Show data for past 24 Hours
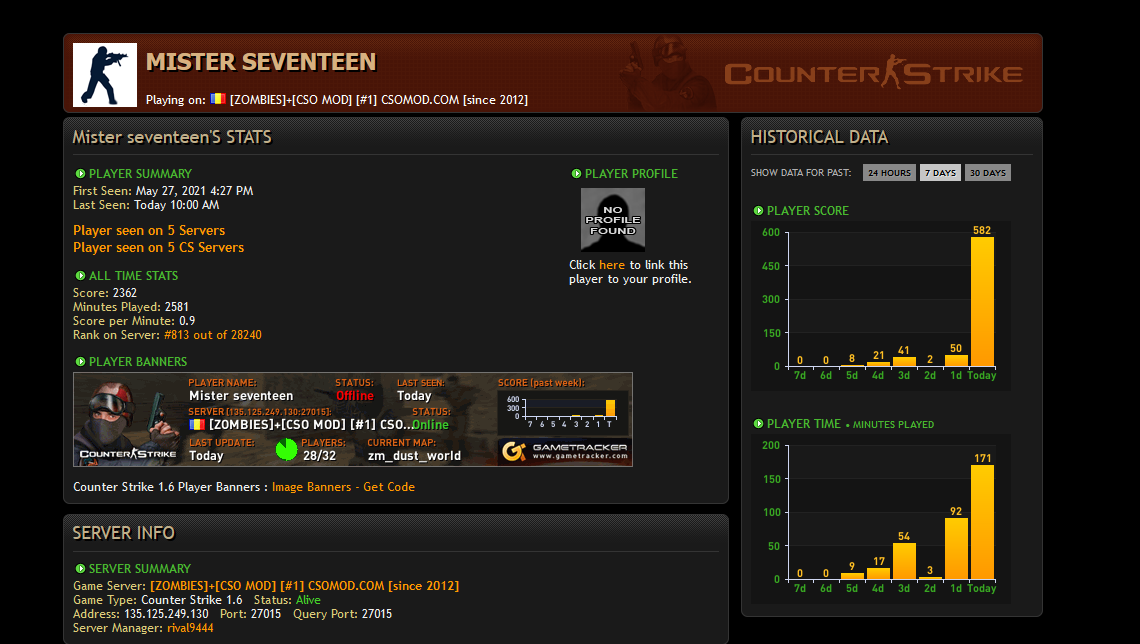The height and width of the screenshot is (644, 1140). pos(888,173)
